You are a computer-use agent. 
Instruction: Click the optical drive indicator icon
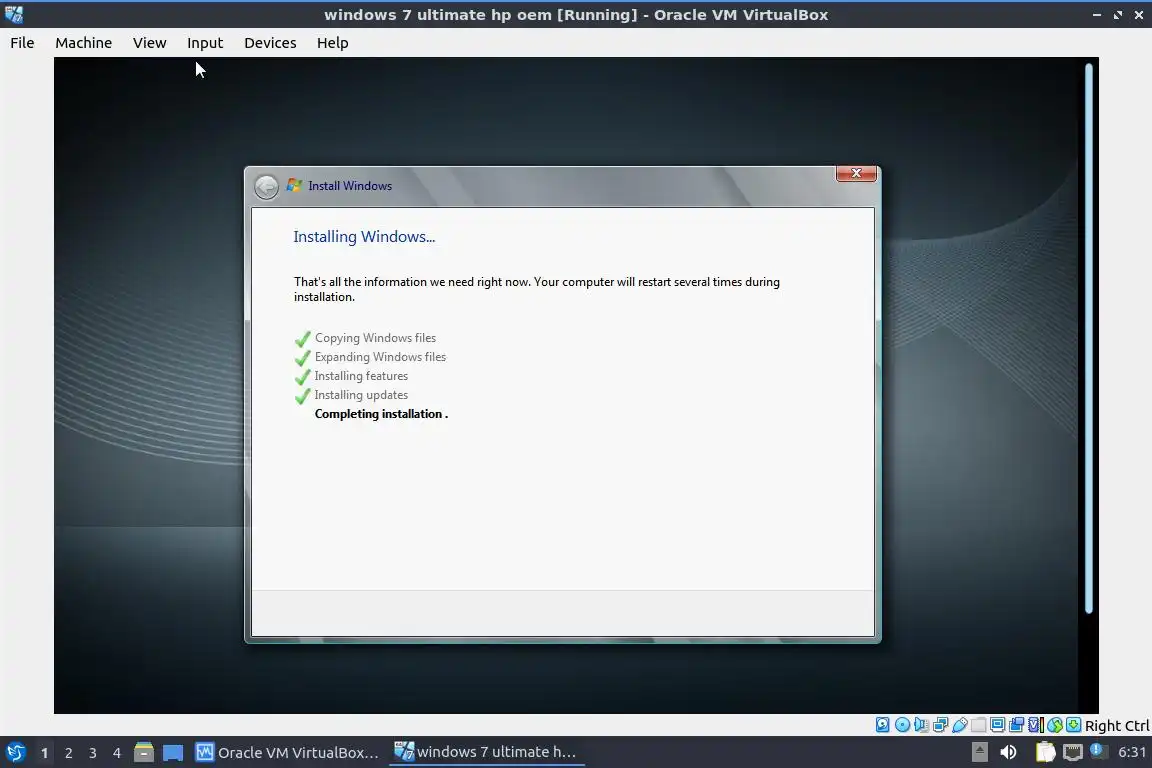coord(902,725)
